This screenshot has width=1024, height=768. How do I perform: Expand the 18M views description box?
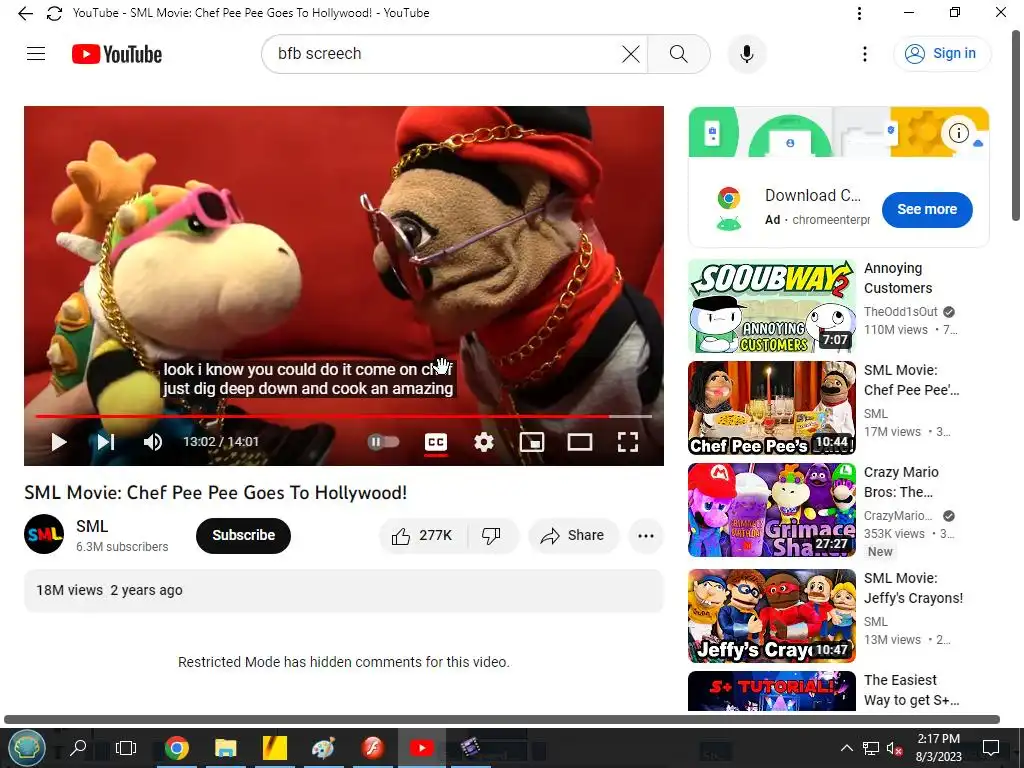tap(344, 590)
